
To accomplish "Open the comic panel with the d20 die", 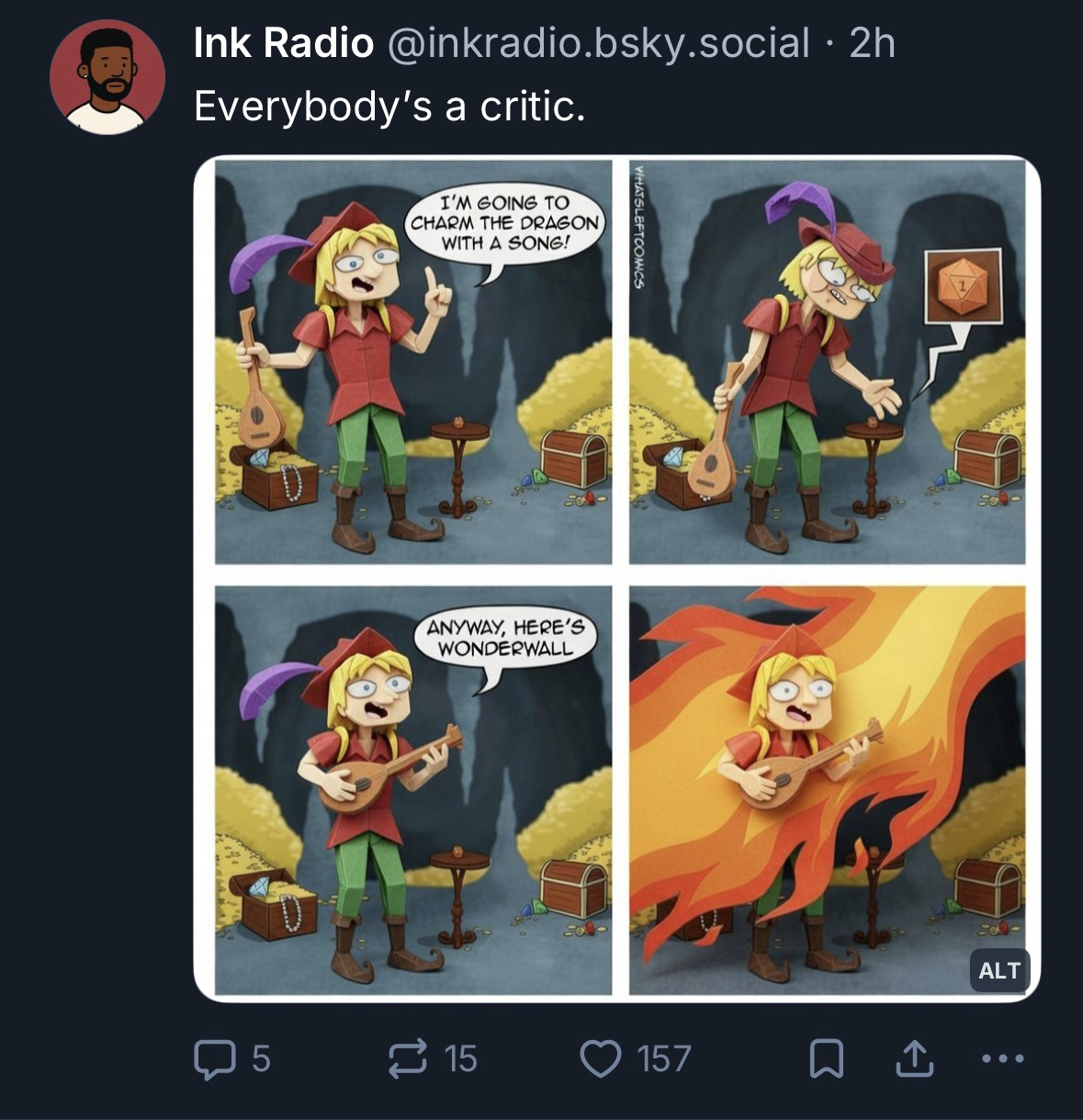I will [827, 361].
